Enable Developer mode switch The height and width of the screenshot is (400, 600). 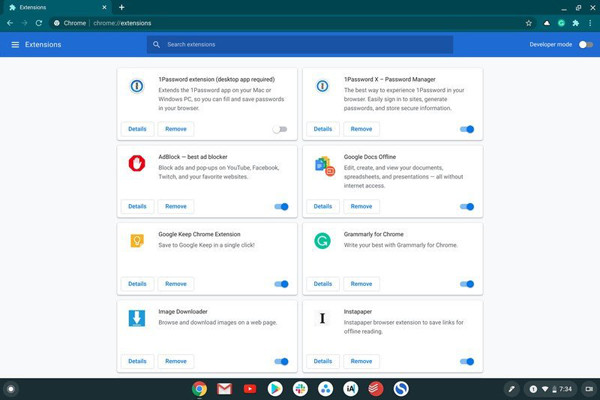(x=585, y=45)
